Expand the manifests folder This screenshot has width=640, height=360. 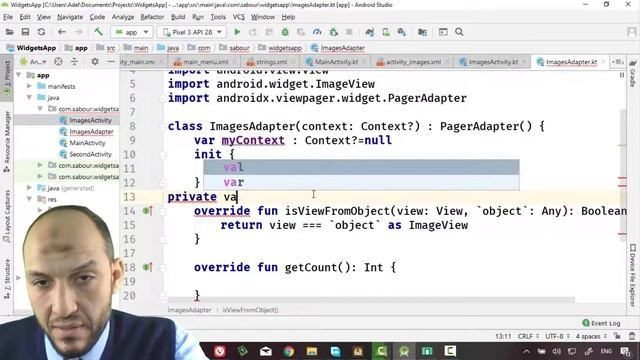(29, 86)
